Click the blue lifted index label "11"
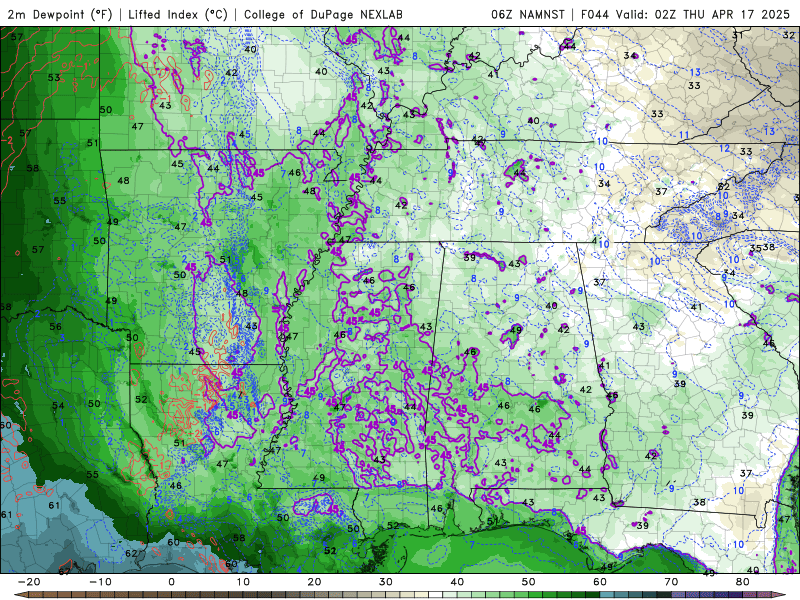The height and width of the screenshot is (600, 800). pyautogui.click(x=684, y=135)
